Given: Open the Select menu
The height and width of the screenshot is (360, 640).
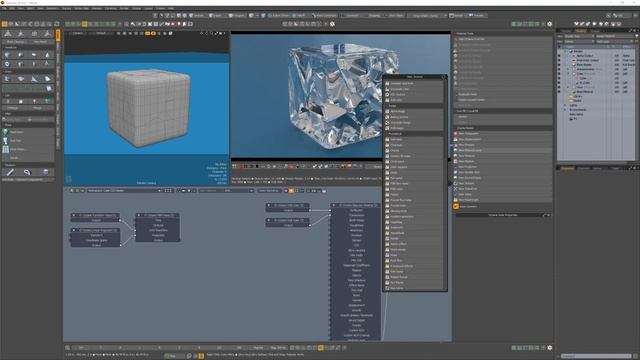Looking at the screenshot, I should pyautogui.click(x=30, y=8).
